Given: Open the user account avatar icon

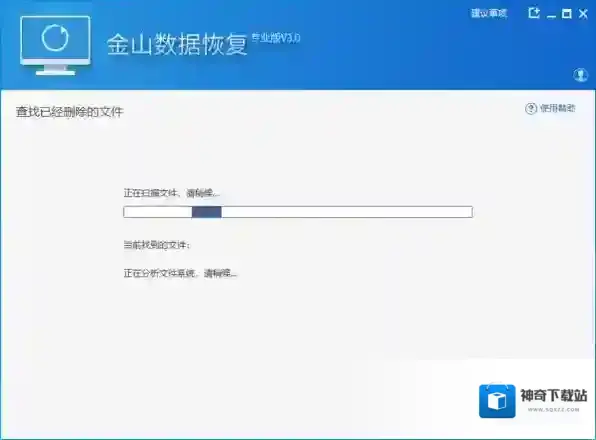Looking at the screenshot, I should coord(580,74).
